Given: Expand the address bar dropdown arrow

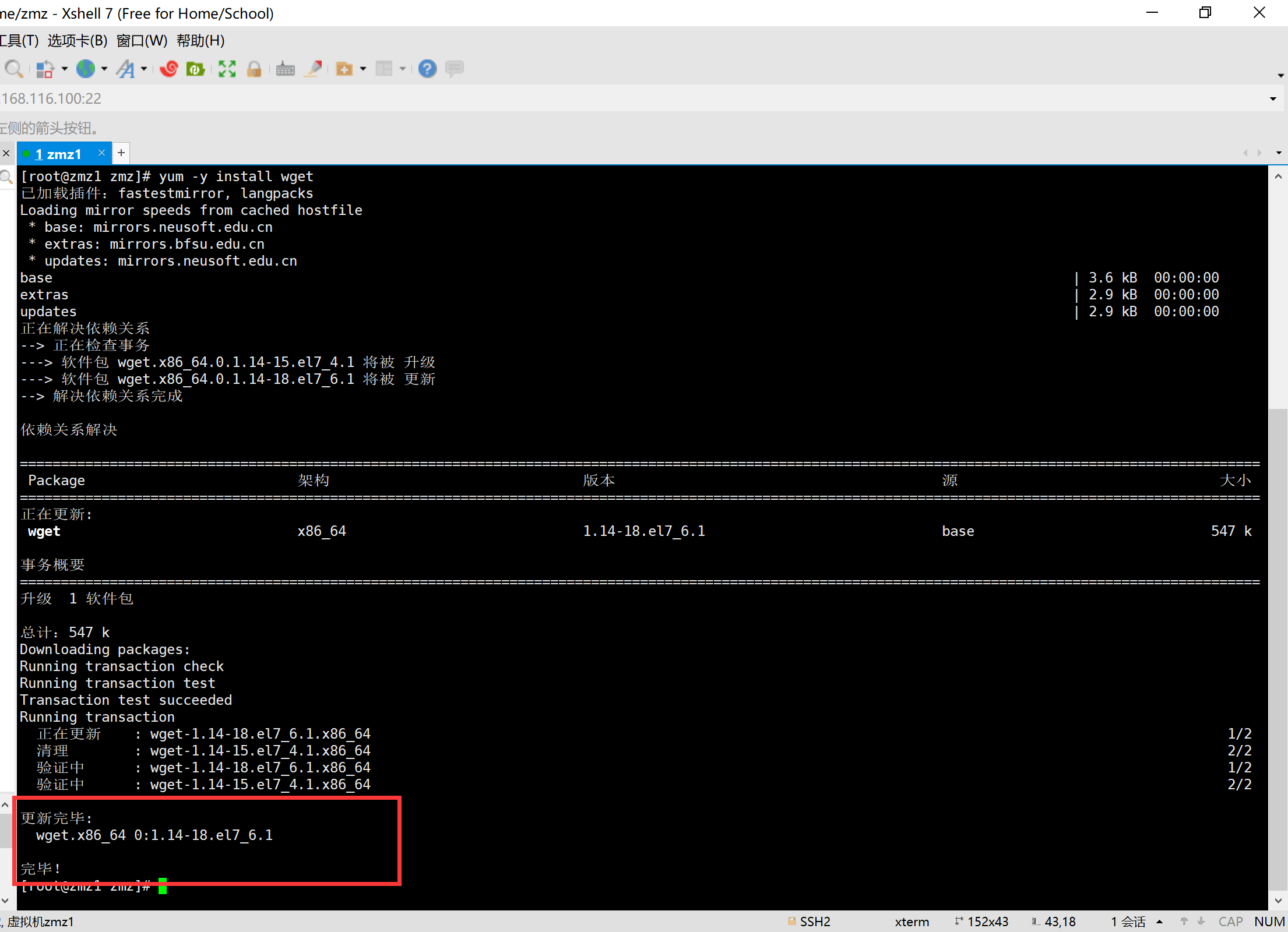Looking at the screenshot, I should (x=1273, y=98).
